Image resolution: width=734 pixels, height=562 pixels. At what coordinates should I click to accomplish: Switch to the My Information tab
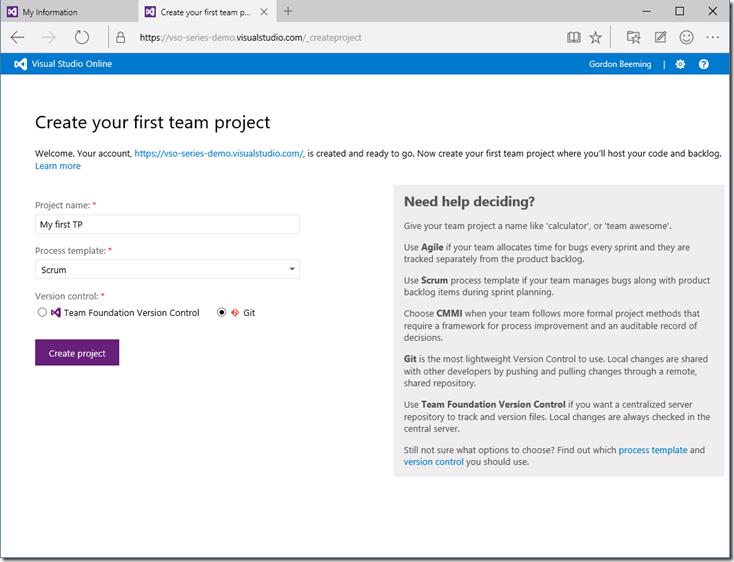[70, 12]
